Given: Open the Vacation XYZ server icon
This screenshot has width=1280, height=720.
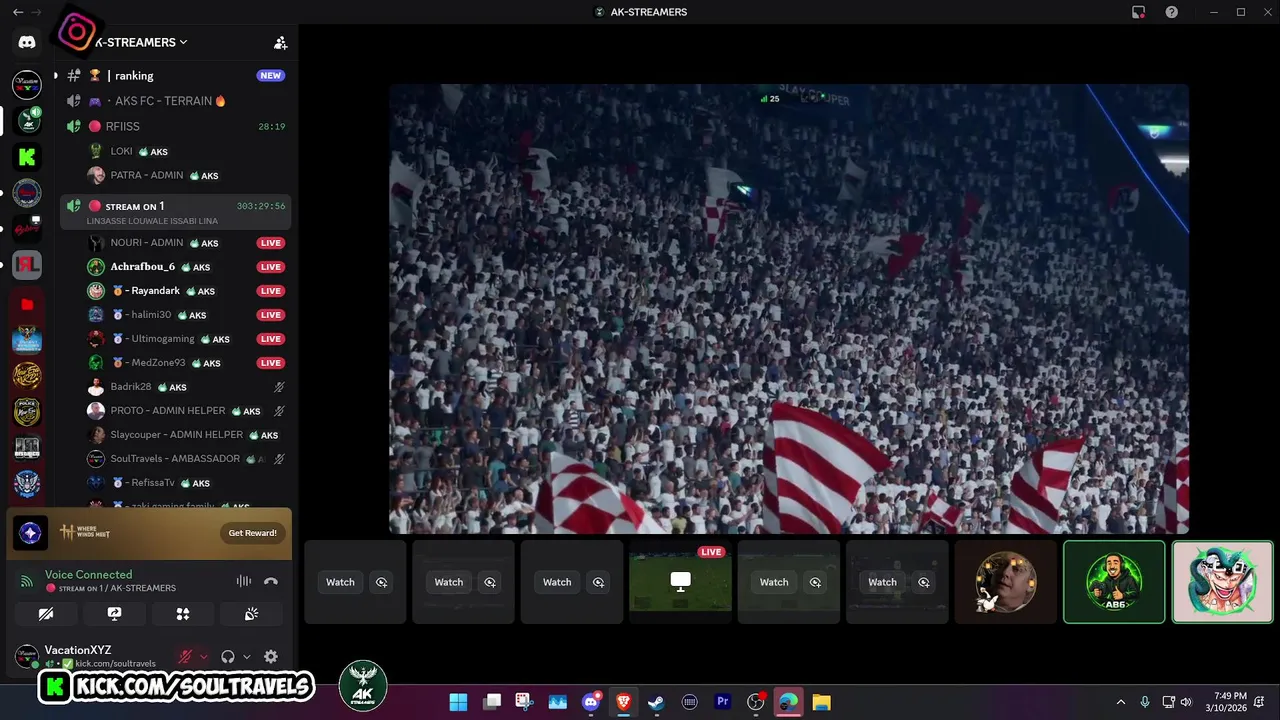Looking at the screenshot, I should pyautogui.click(x=27, y=85).
